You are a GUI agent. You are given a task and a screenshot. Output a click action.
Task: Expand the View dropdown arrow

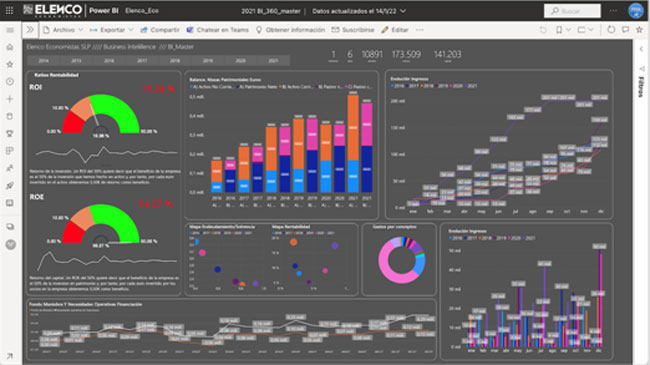tap(591, 30)
